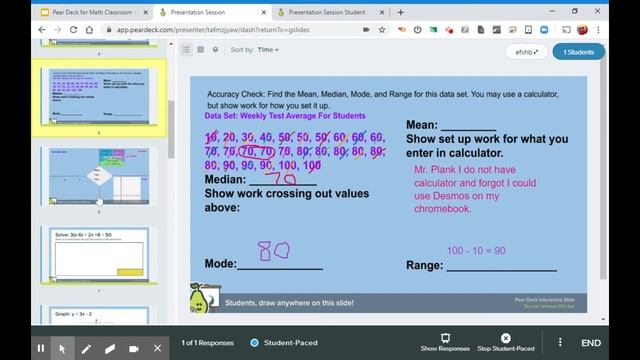
Task: Switch to Presentation Session Student tab
Action: coord(327,12)
